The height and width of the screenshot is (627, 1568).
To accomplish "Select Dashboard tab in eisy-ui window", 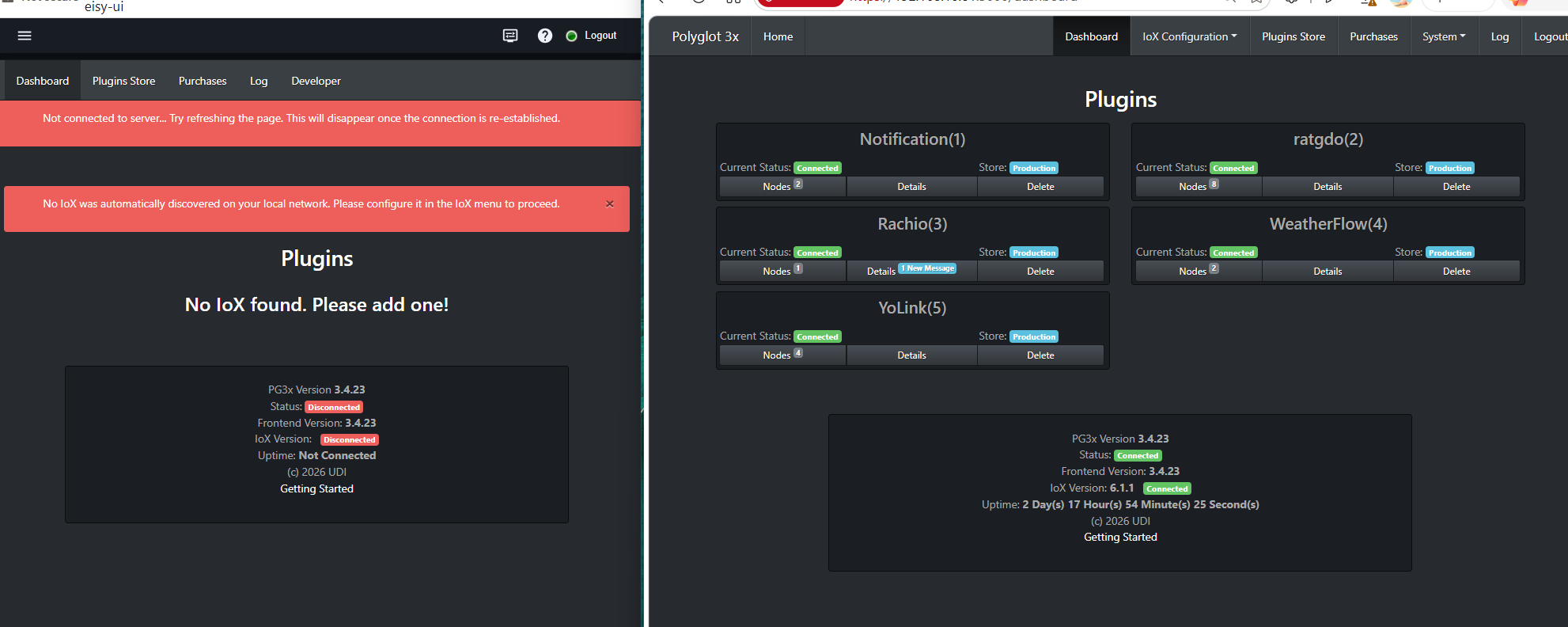I will pyautogui.click(x=43, y=81).
